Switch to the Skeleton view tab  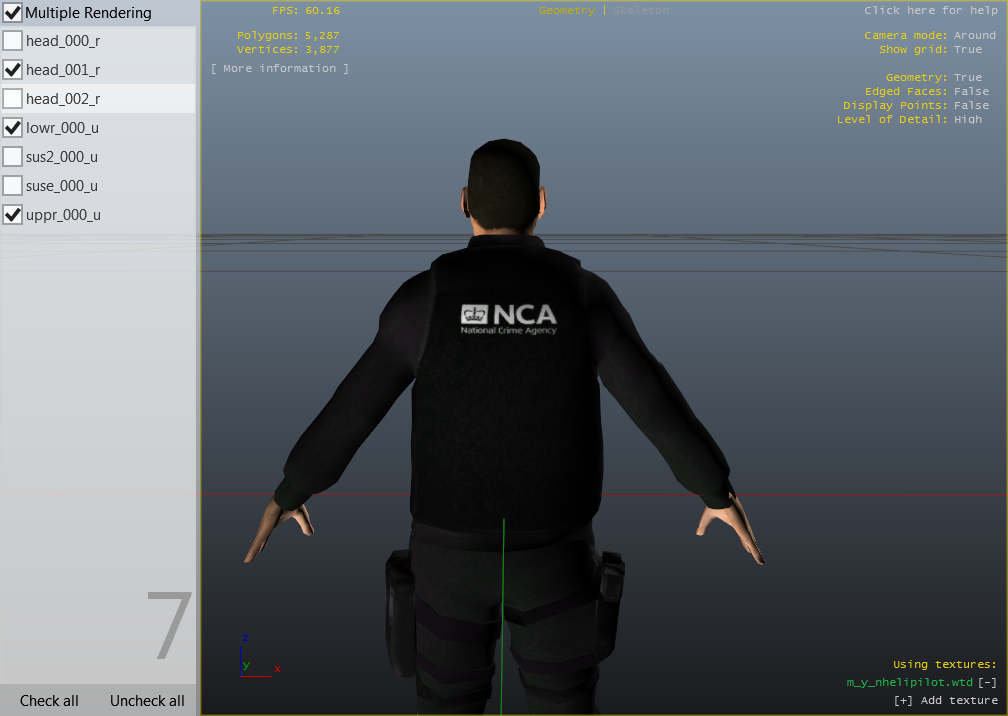pos(641,10)
